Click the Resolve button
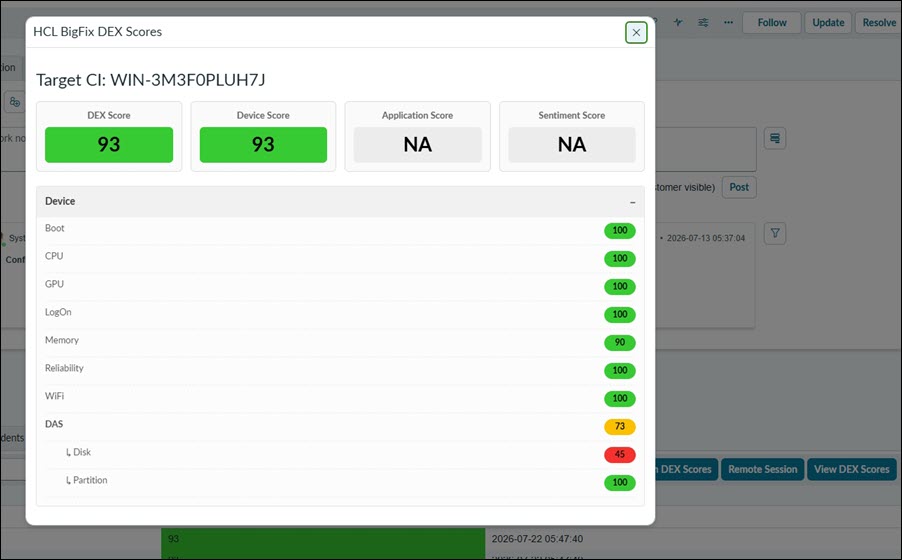The height and width of the screenshot is (560, 902). click(x=878, y=22)
